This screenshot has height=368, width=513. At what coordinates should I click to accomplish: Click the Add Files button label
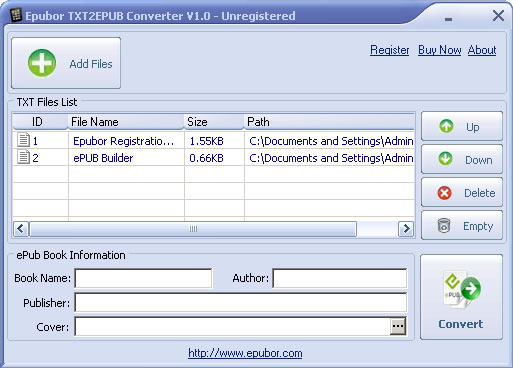click(91, 64)
